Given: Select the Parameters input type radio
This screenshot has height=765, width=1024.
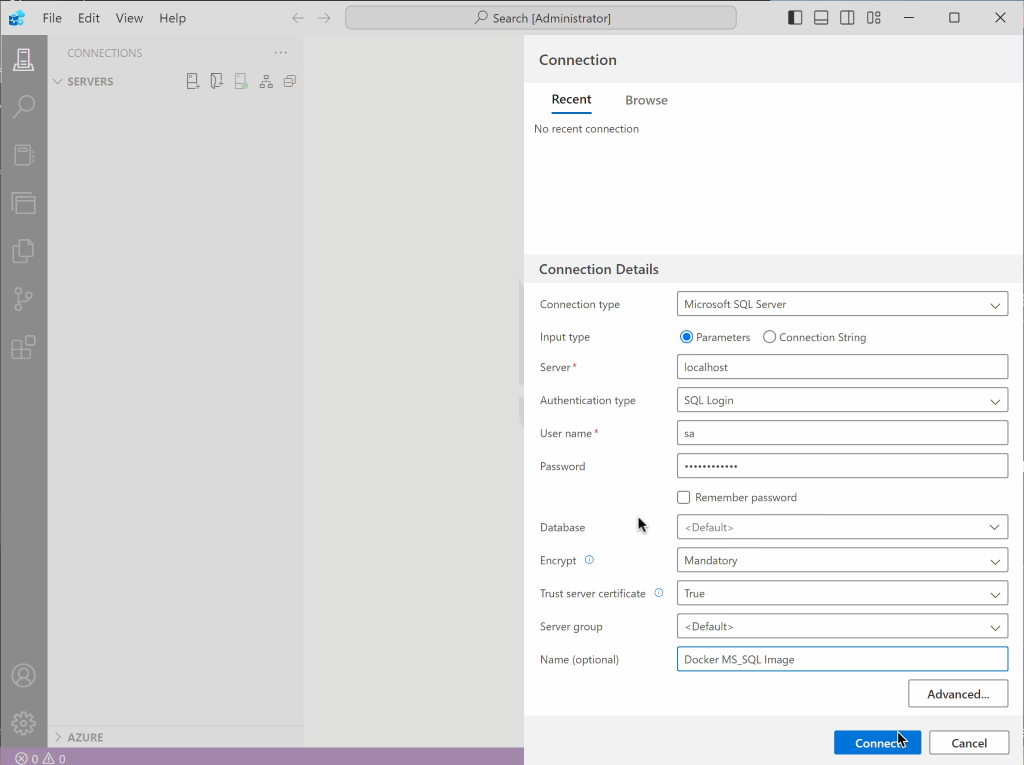Looking at the screenshot, I should click(x=686, y=337).
